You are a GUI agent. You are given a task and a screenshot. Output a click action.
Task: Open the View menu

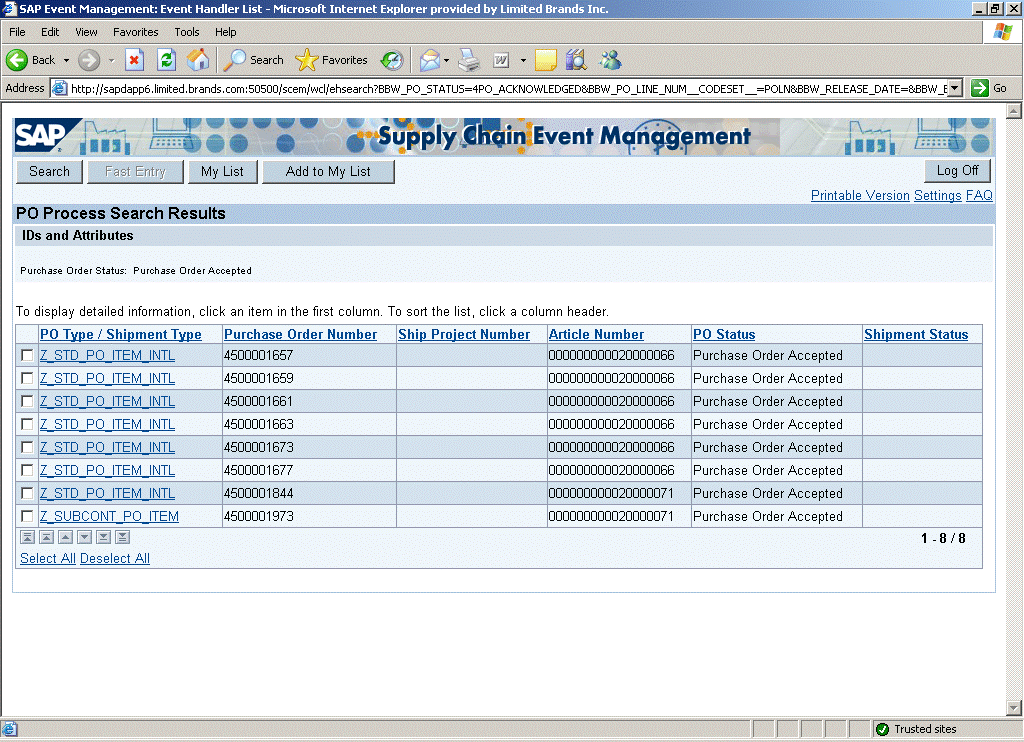(86, 32)
